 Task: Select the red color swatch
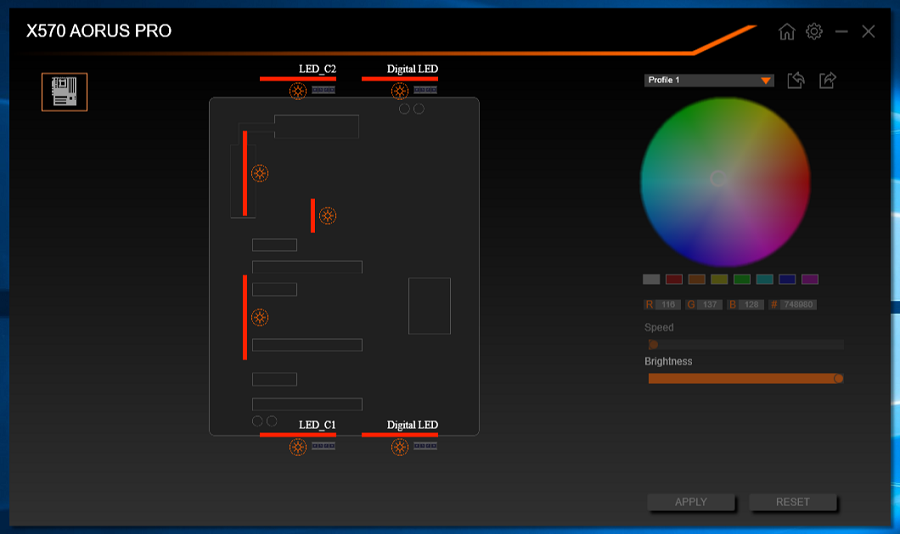674,280
